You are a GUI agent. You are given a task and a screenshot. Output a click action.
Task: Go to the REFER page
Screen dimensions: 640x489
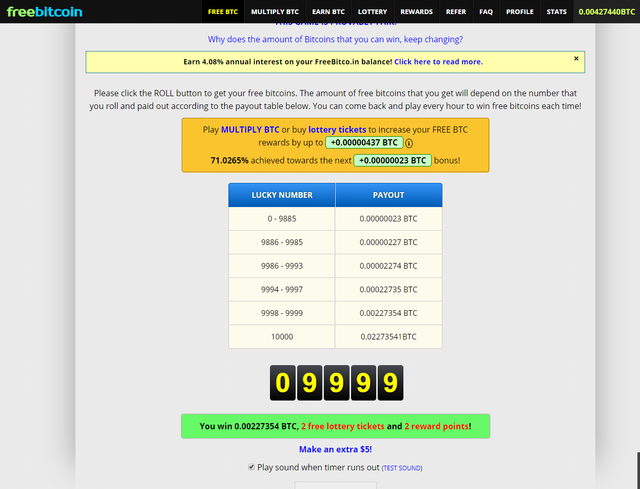456,11
